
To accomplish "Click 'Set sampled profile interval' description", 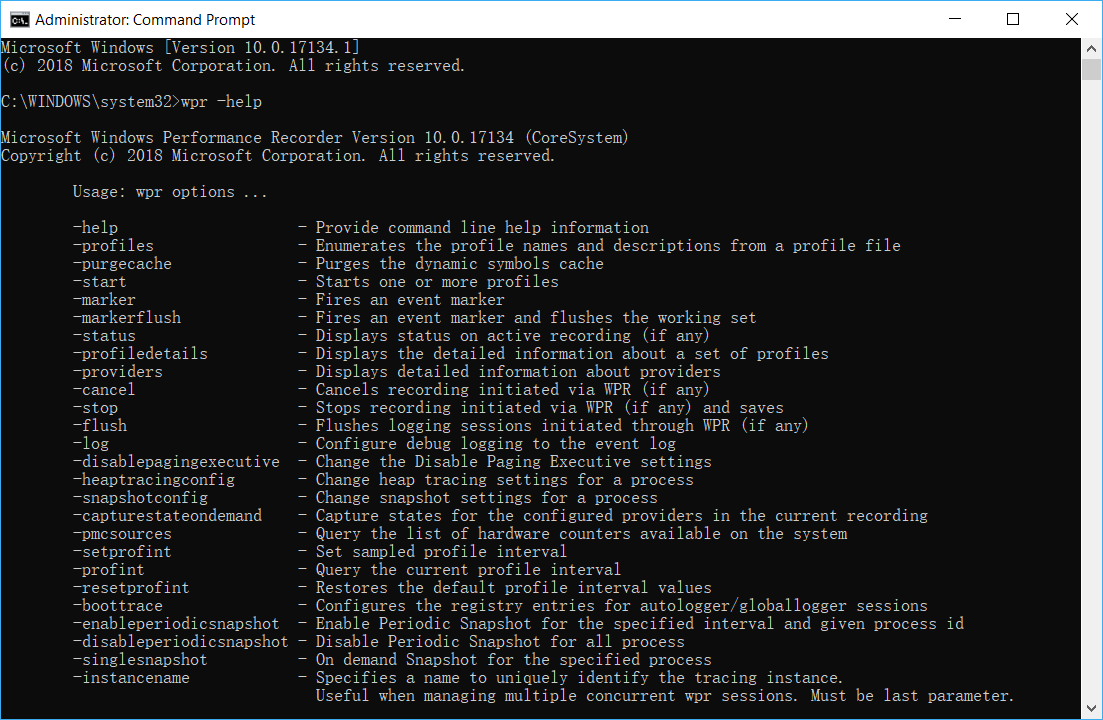I will (441, 552).
